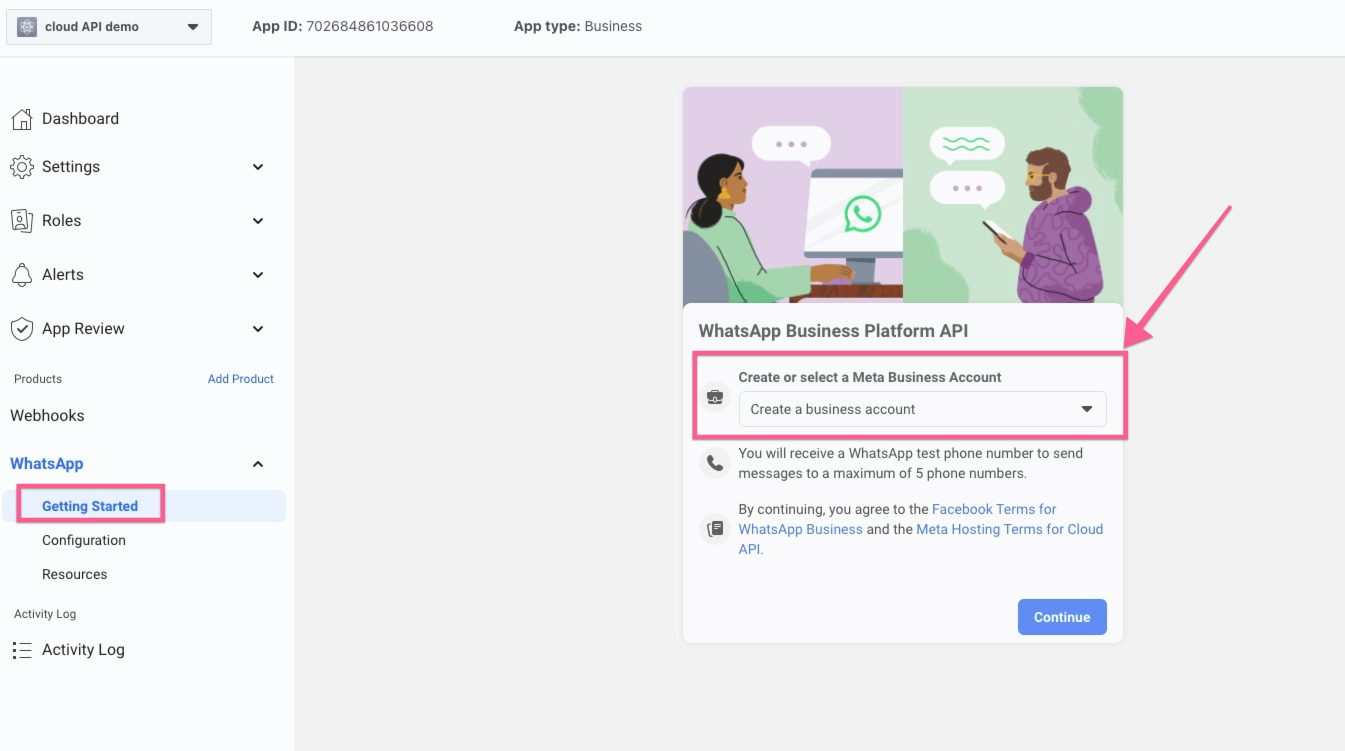
Task: Select Getting Started under WhatsApp
Action: [x=90, y=506]
